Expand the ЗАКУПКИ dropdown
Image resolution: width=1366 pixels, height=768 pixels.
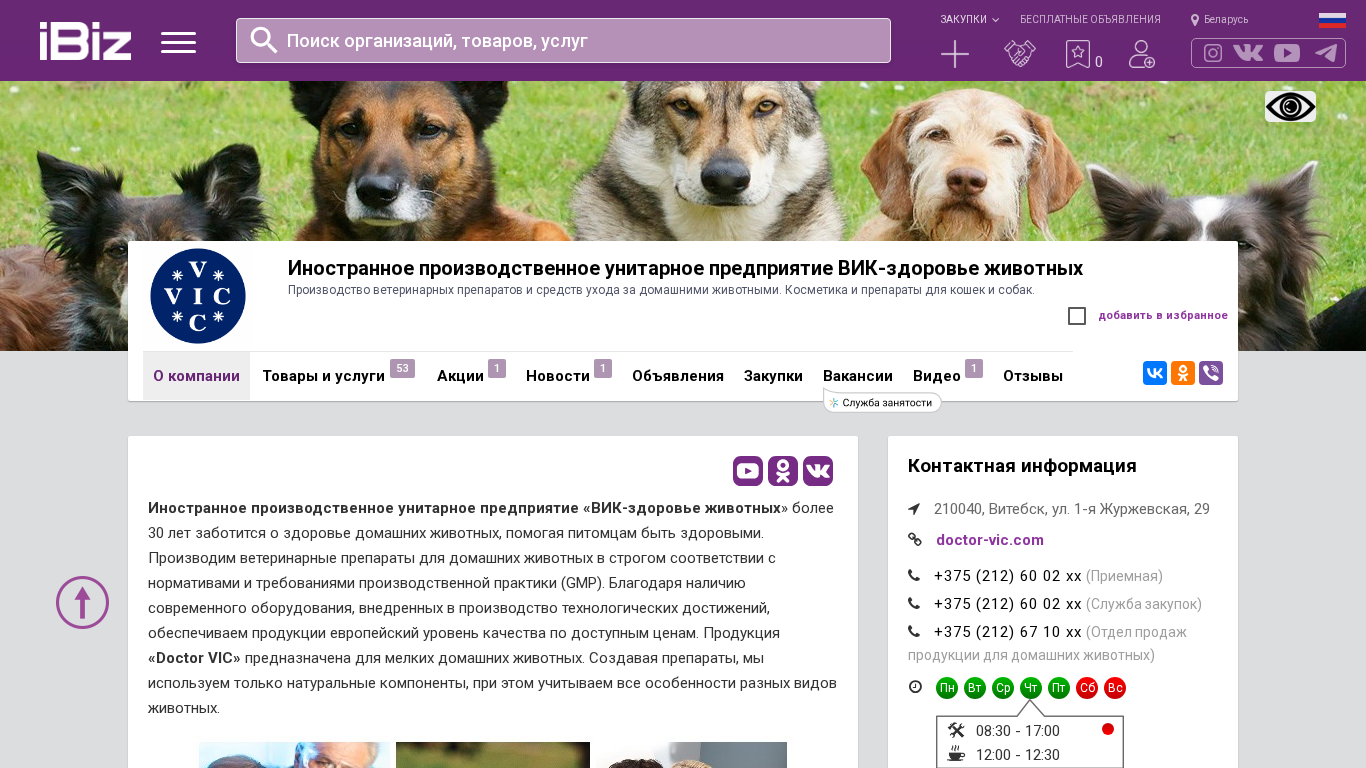(x=969, y=20)
